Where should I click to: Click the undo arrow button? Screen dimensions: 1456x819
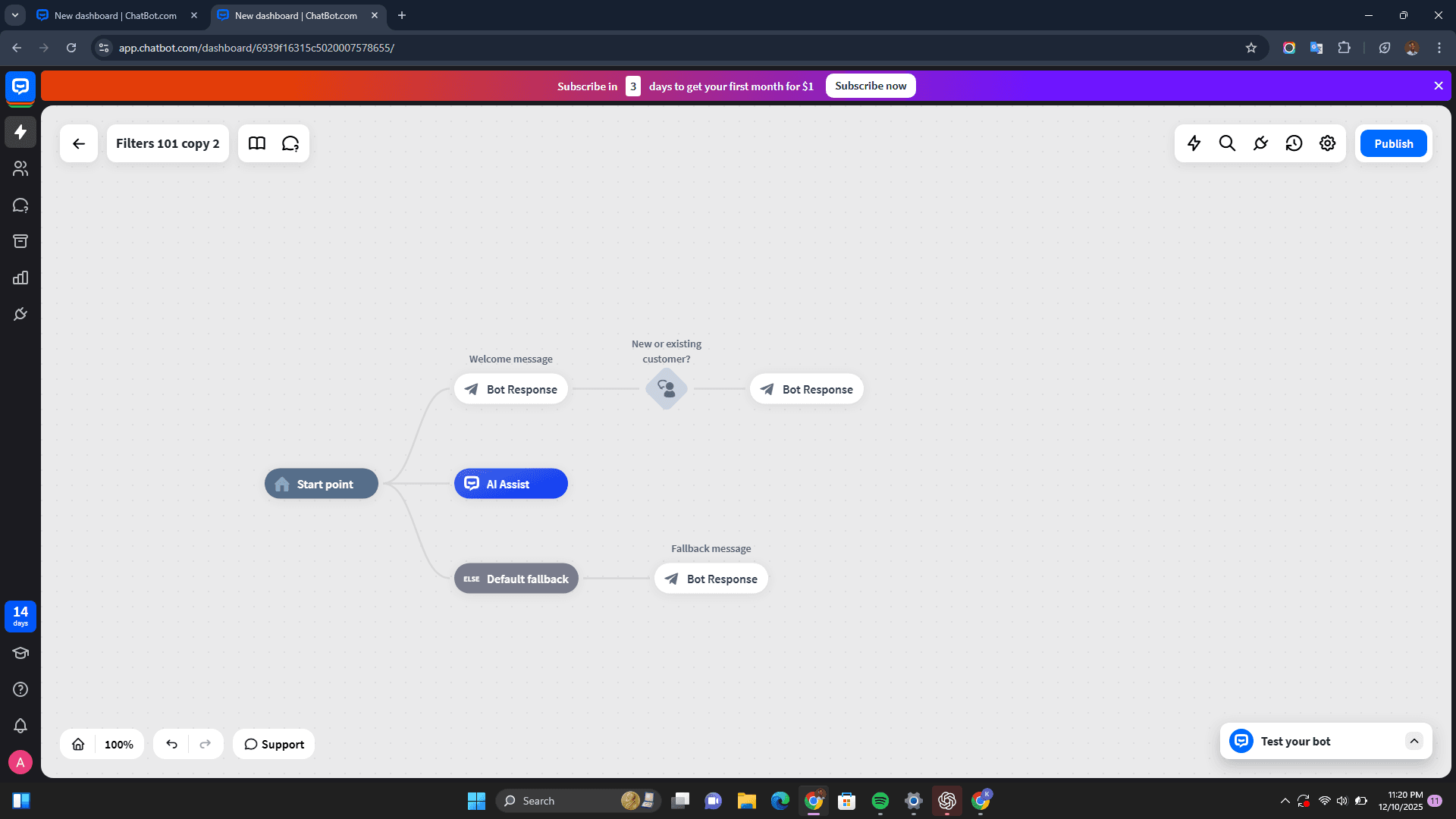pyautogui.click(x=172, y=745)
